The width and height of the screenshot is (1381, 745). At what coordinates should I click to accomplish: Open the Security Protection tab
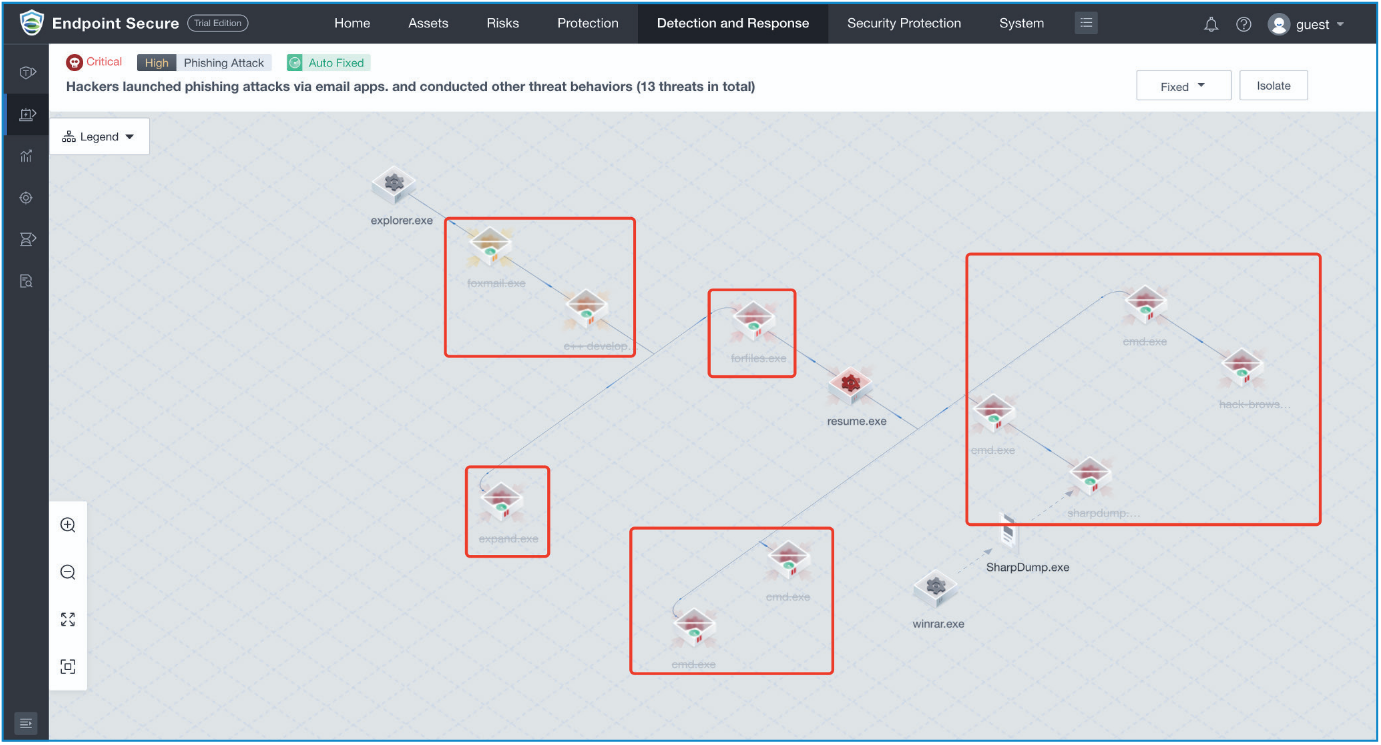(904, 23)
